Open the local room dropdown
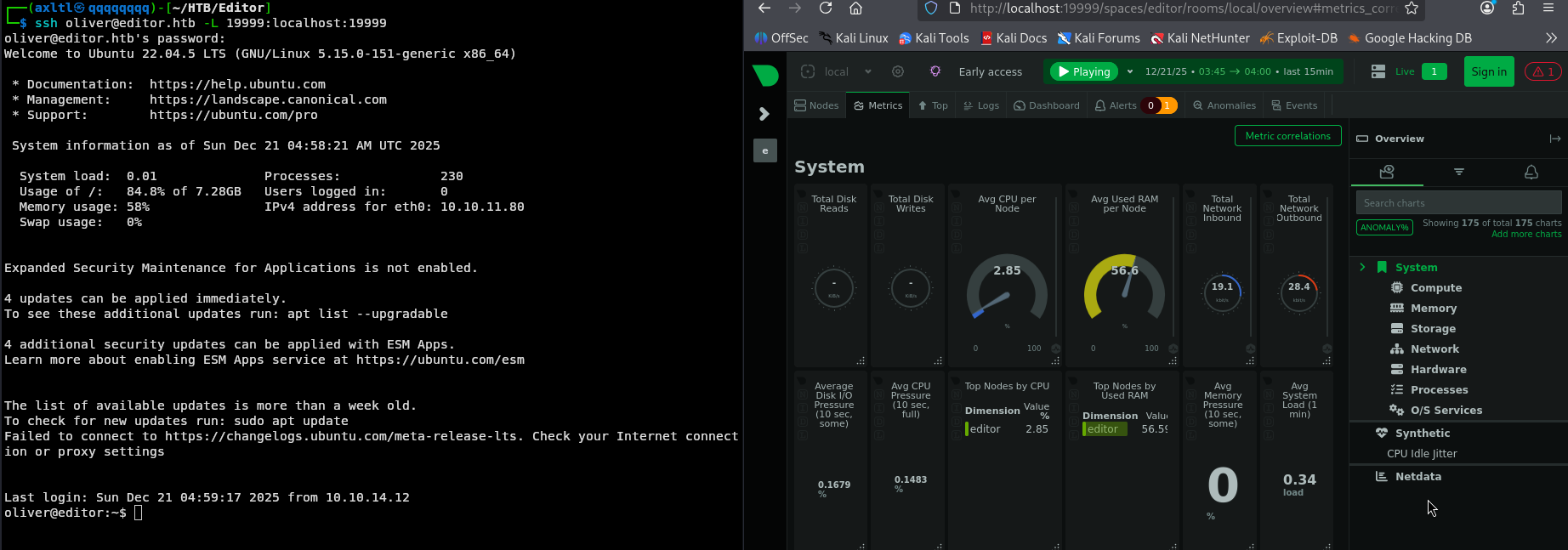The height and width of the screenshot is (550, 1568). click(x=867, y=71)
